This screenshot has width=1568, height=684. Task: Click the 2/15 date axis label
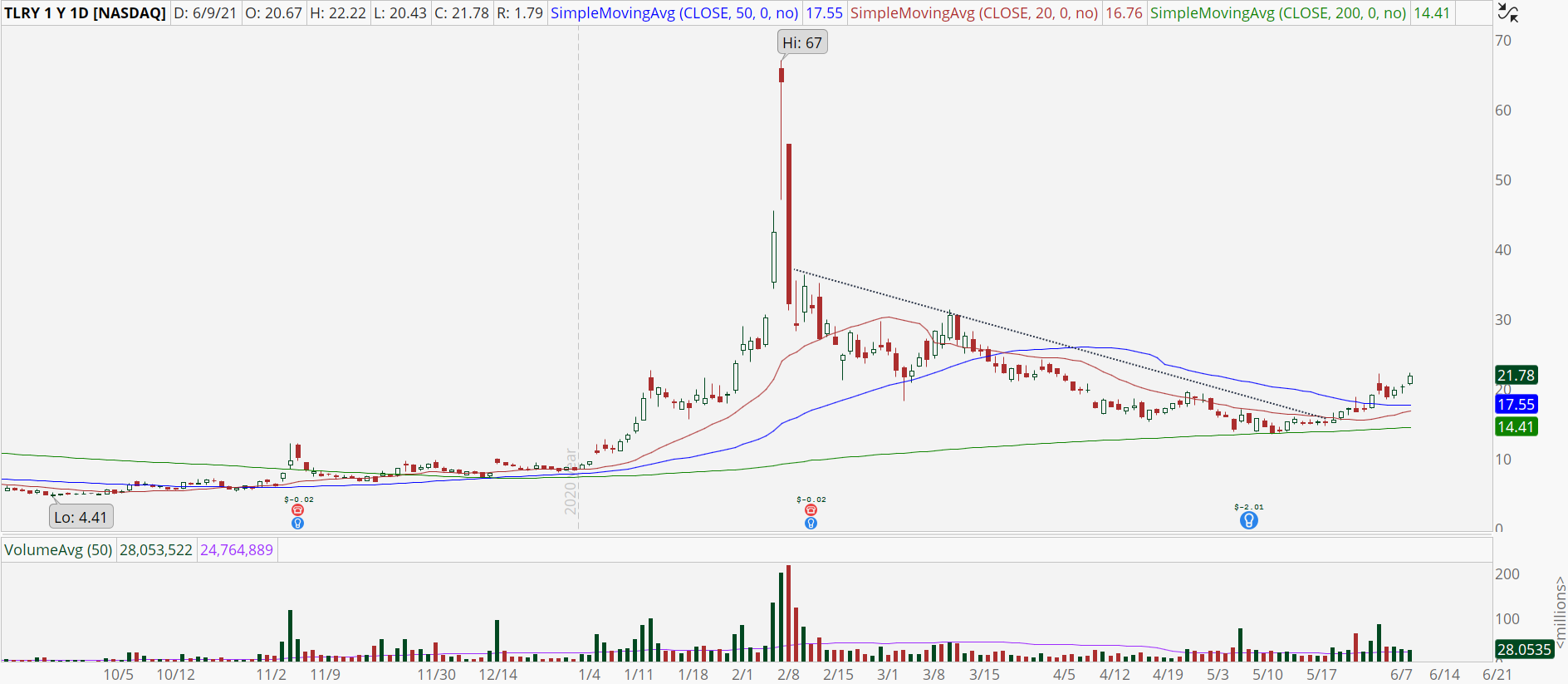(838, 674)
